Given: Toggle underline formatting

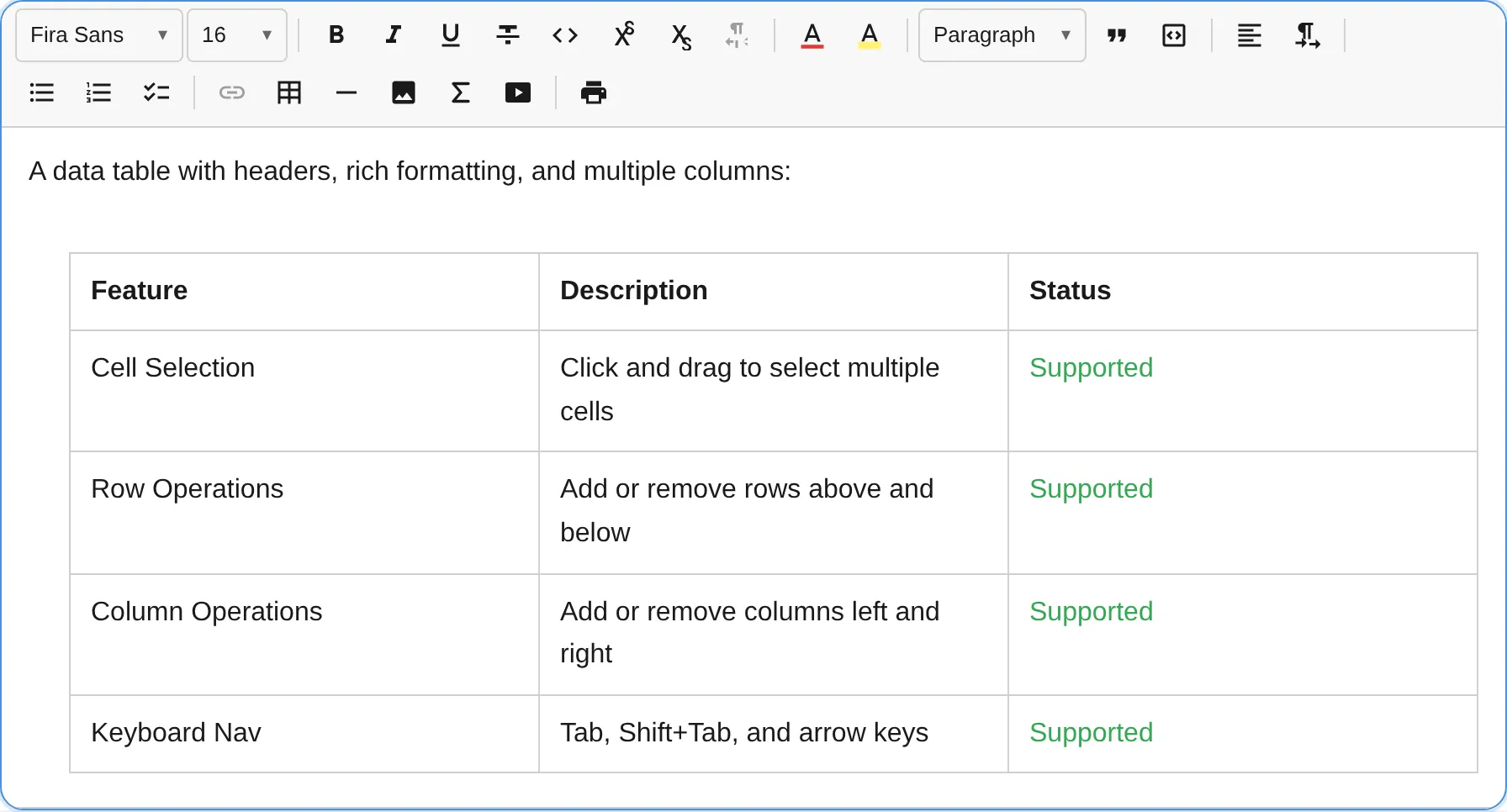Looking at the screenshot, I should [x=451, y=35].
